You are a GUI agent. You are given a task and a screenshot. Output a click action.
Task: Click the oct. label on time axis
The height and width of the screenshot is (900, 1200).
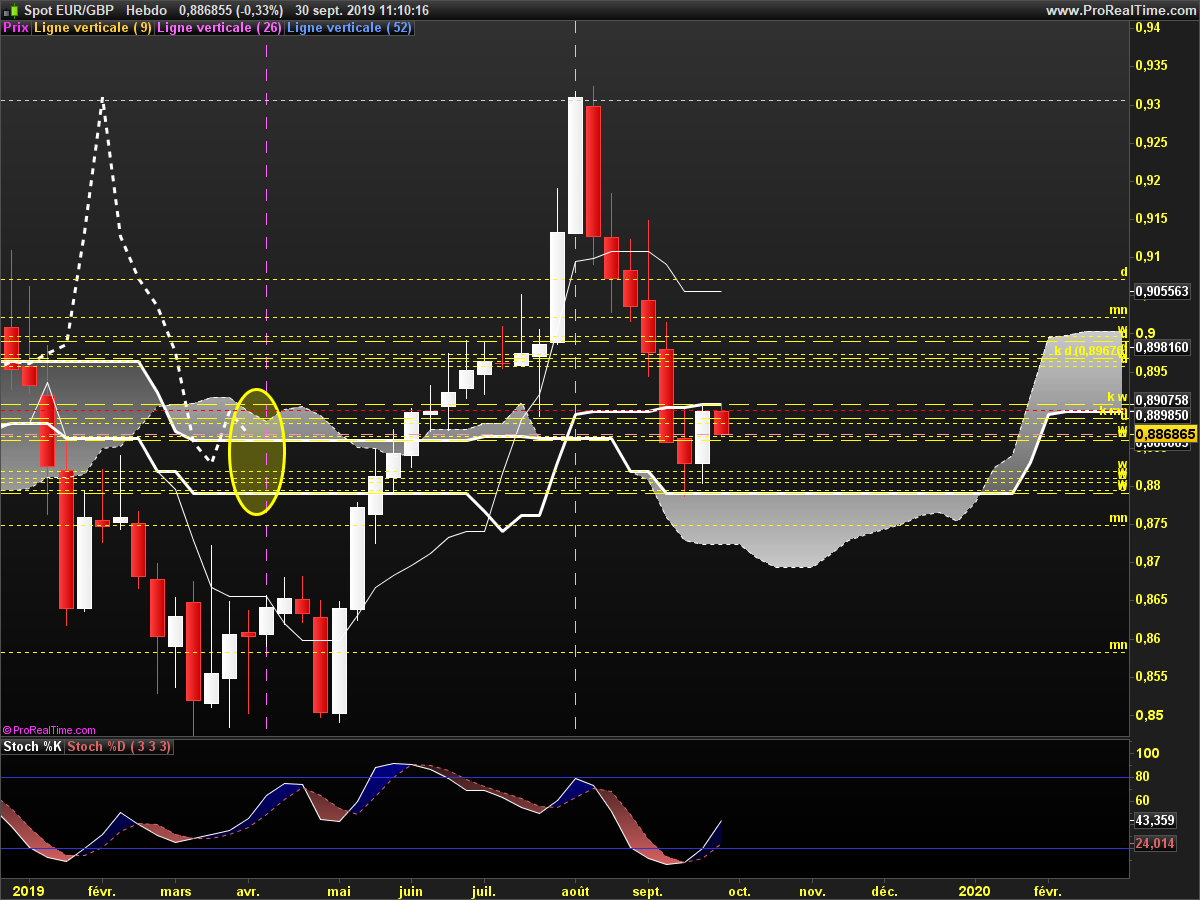coord(739,890)
